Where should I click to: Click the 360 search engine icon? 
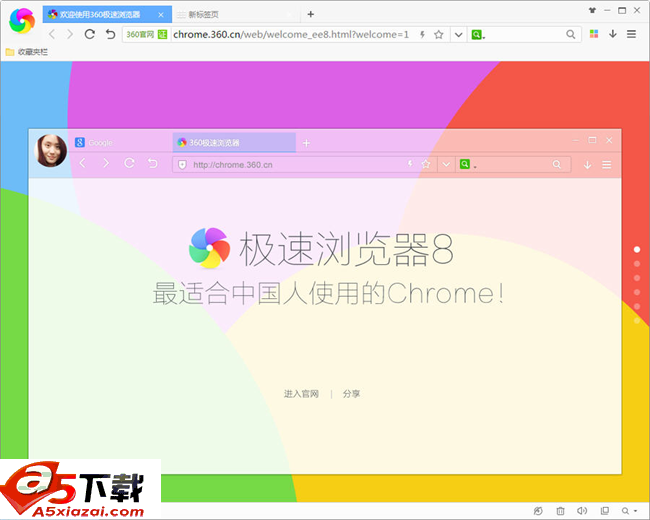click(x=477, y=34)
